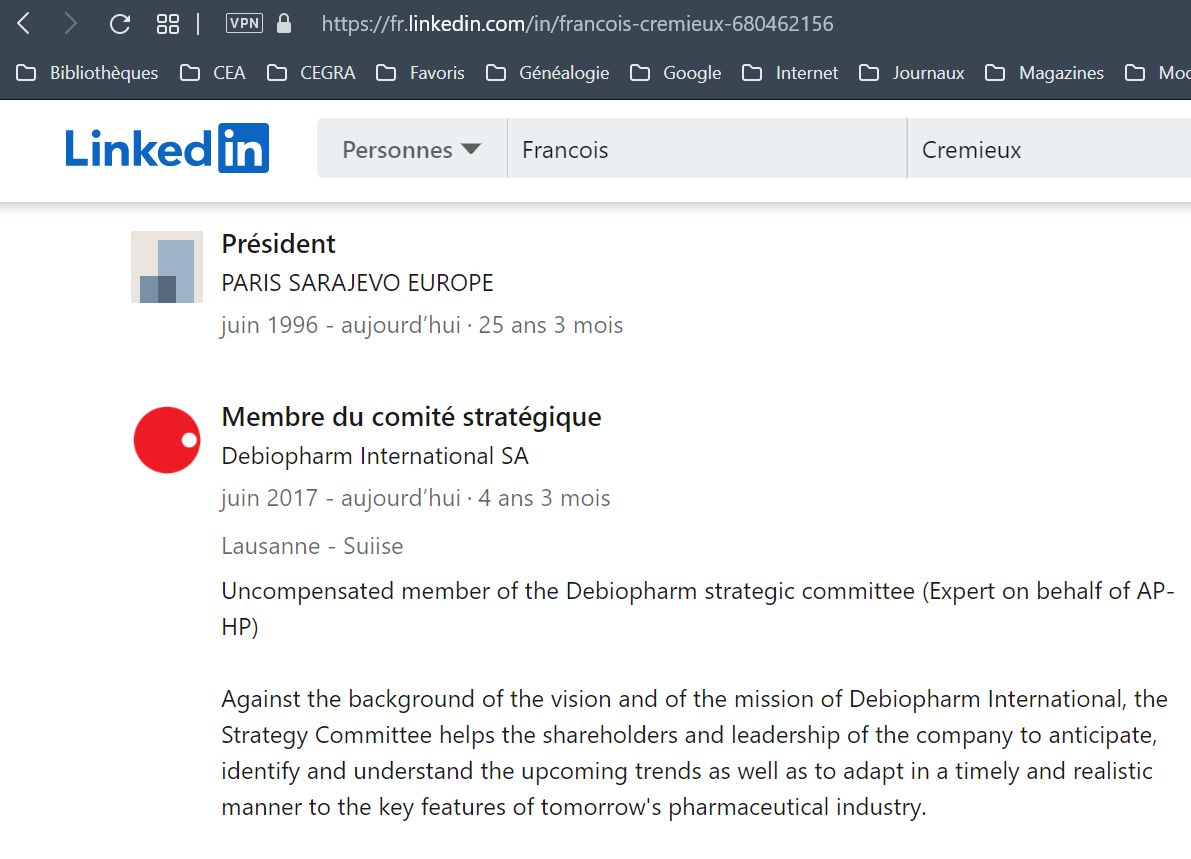Click the padlock security icon
The image size is (1191, 859).
click(x=284, y=24)
